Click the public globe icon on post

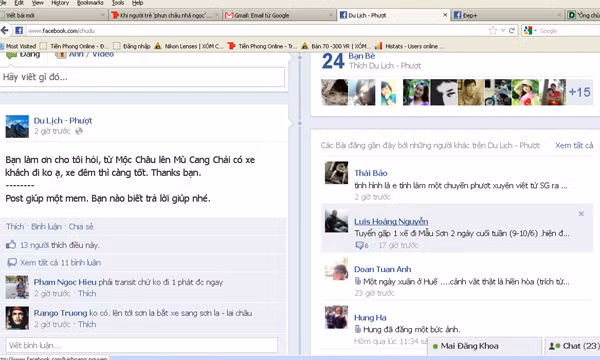79,131
